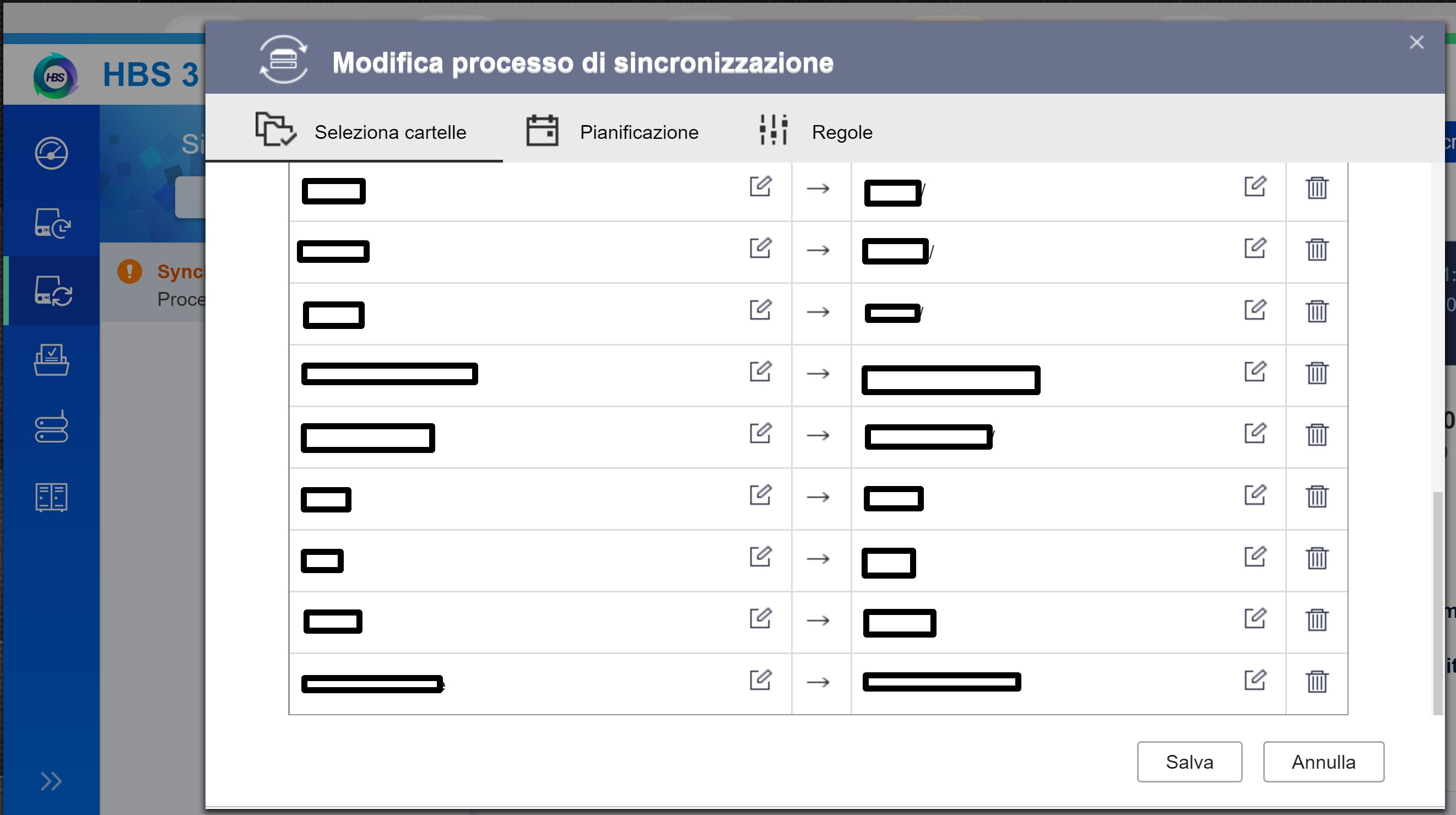
Task: Edit the destination folder in last row
Action: point(1255,680)
